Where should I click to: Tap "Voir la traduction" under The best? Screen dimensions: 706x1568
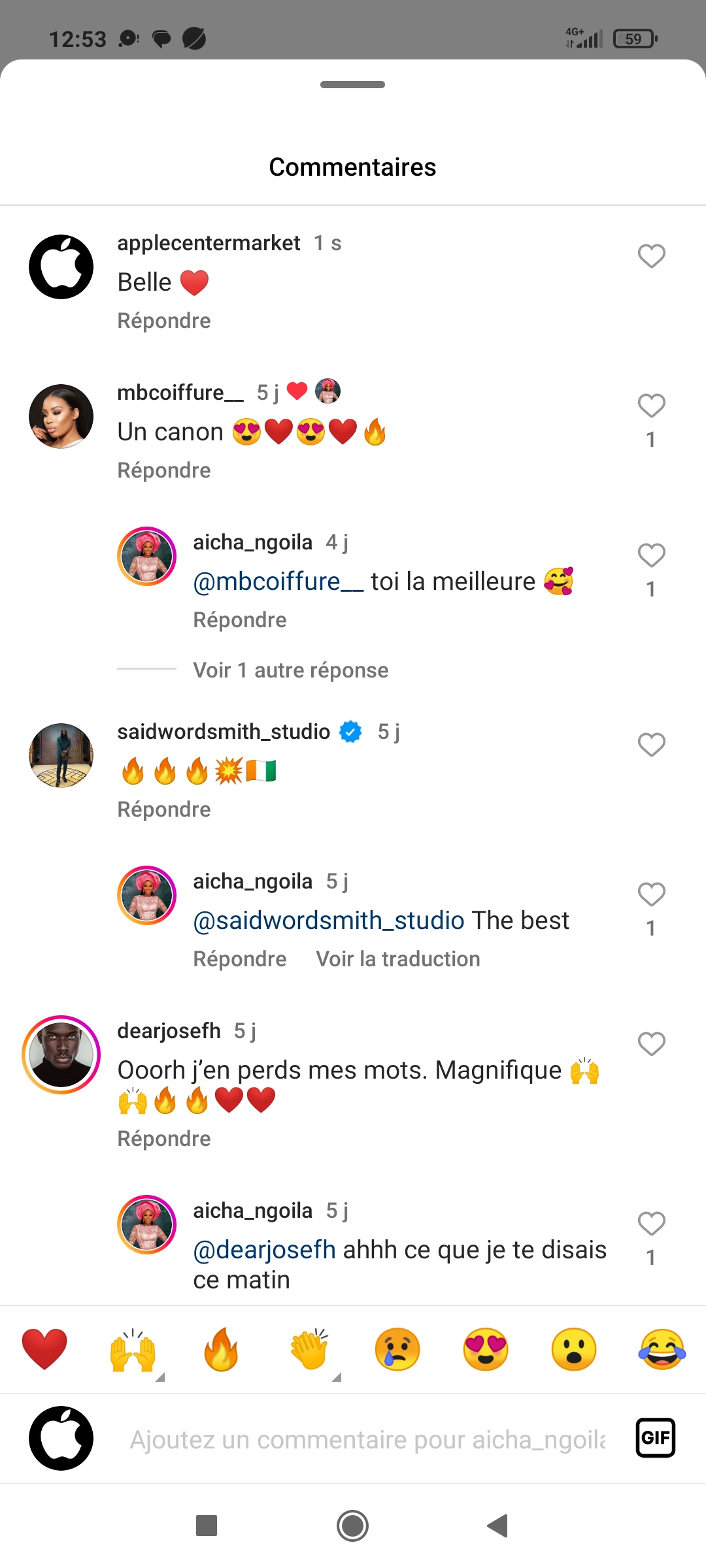(x=397, y=959)
